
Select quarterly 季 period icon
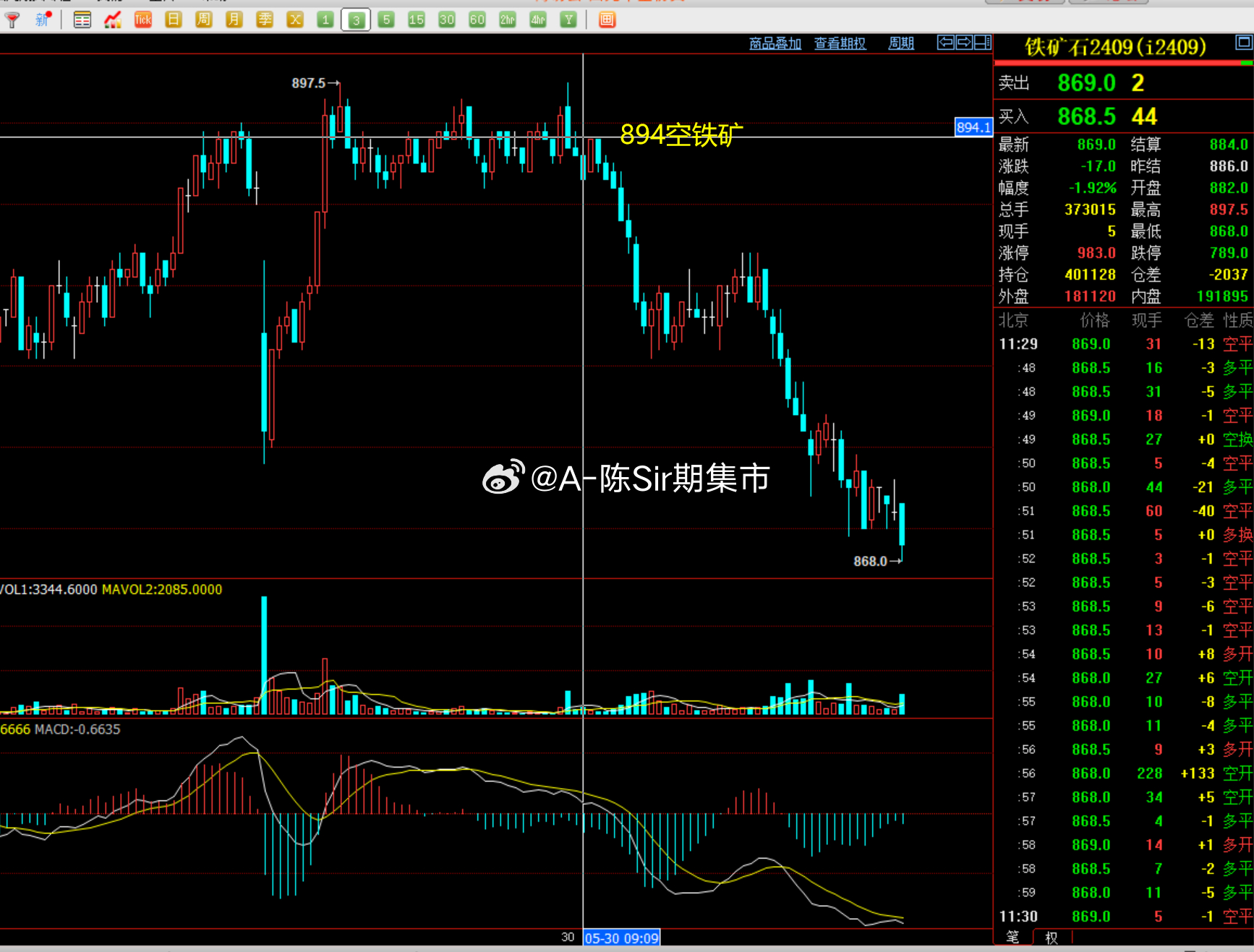(265, 20)
